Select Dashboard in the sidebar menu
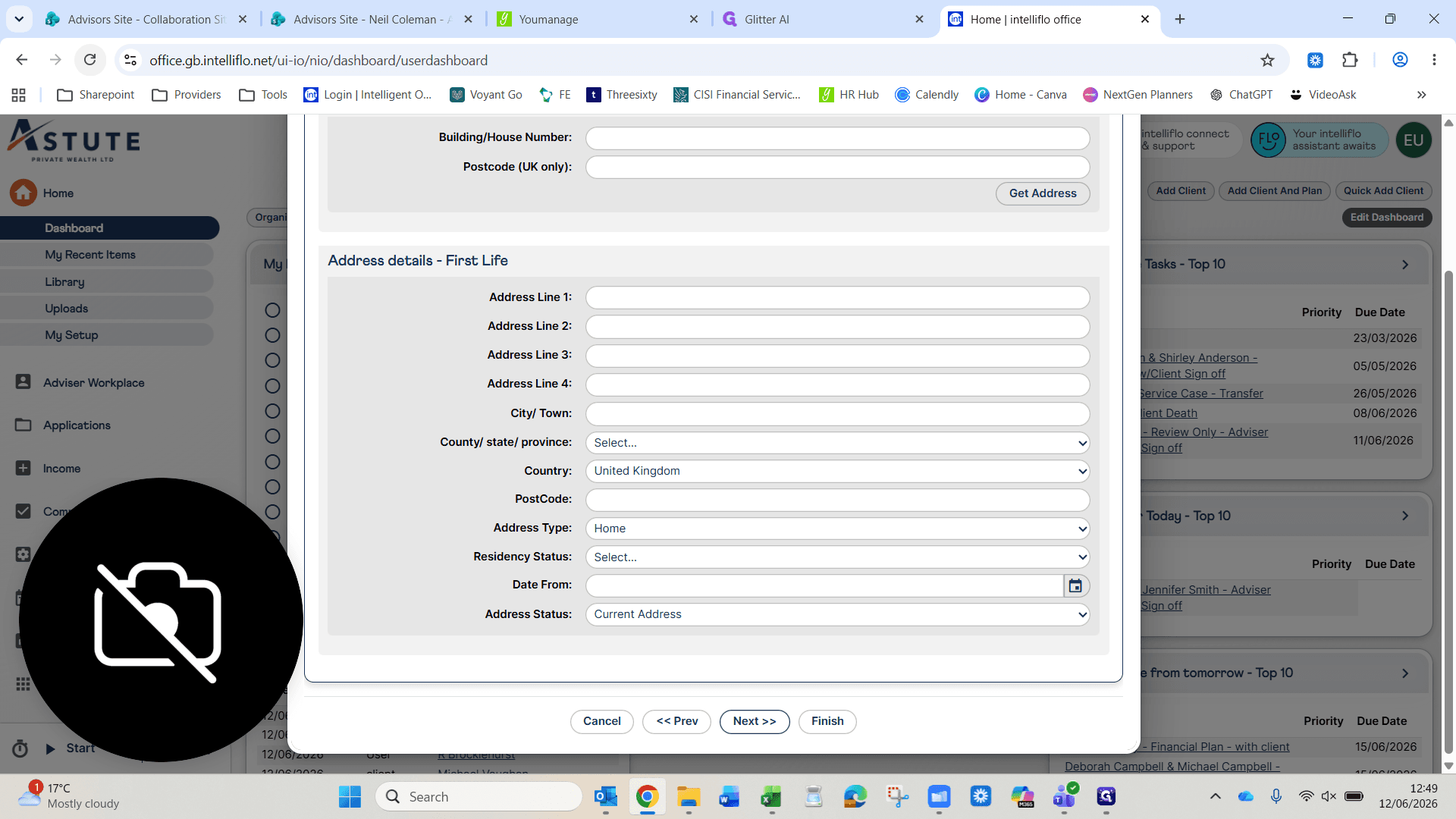Viewport: 1456px width, 819px height. pos(110,228)
